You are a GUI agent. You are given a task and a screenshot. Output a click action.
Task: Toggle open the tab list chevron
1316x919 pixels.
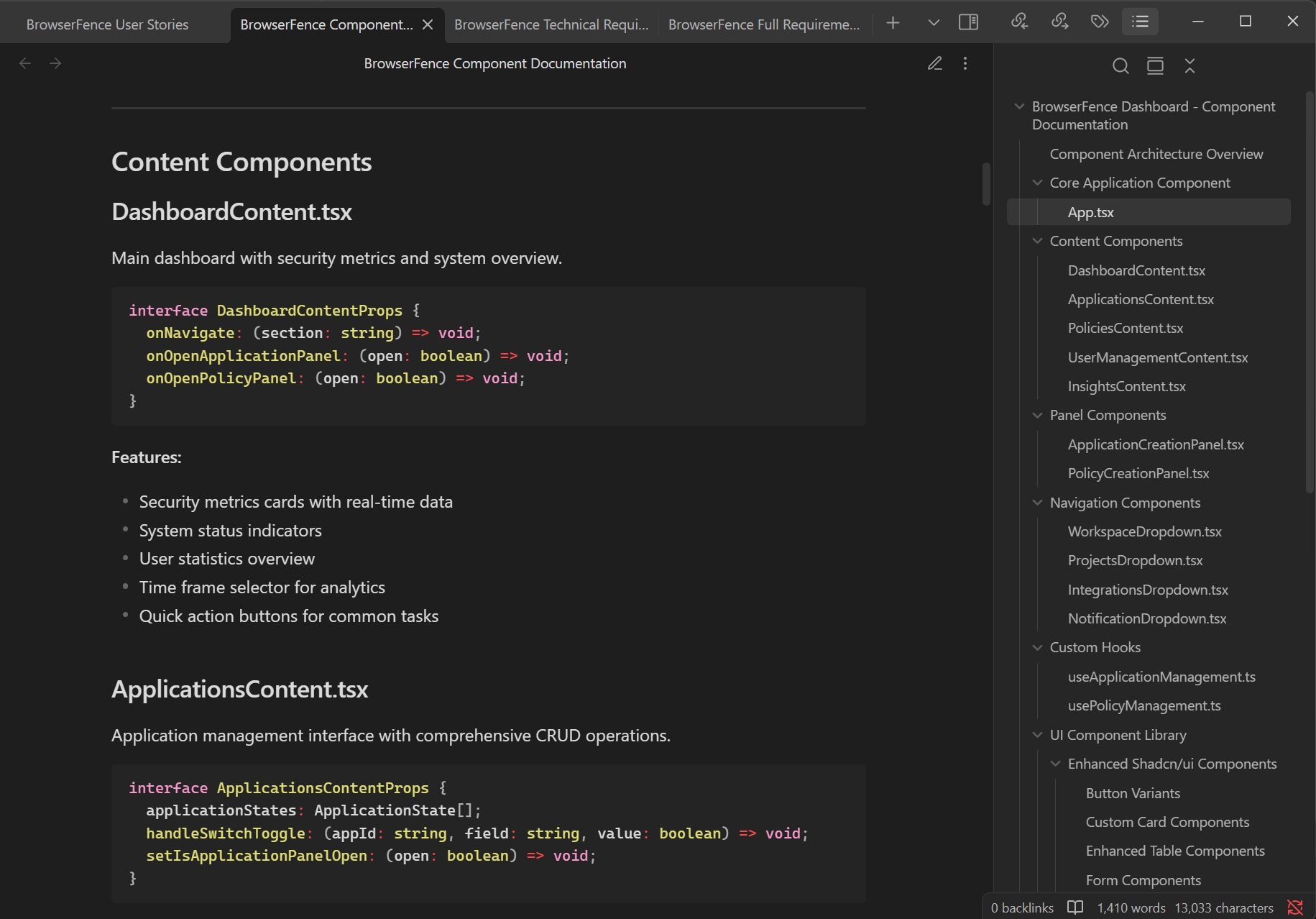(933, 22)
